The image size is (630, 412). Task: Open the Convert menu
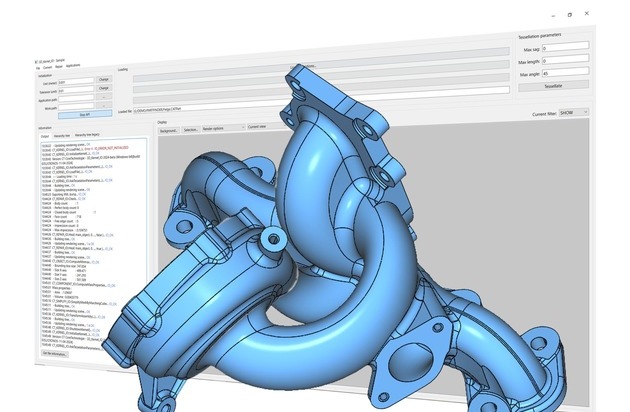pos(47,68)
